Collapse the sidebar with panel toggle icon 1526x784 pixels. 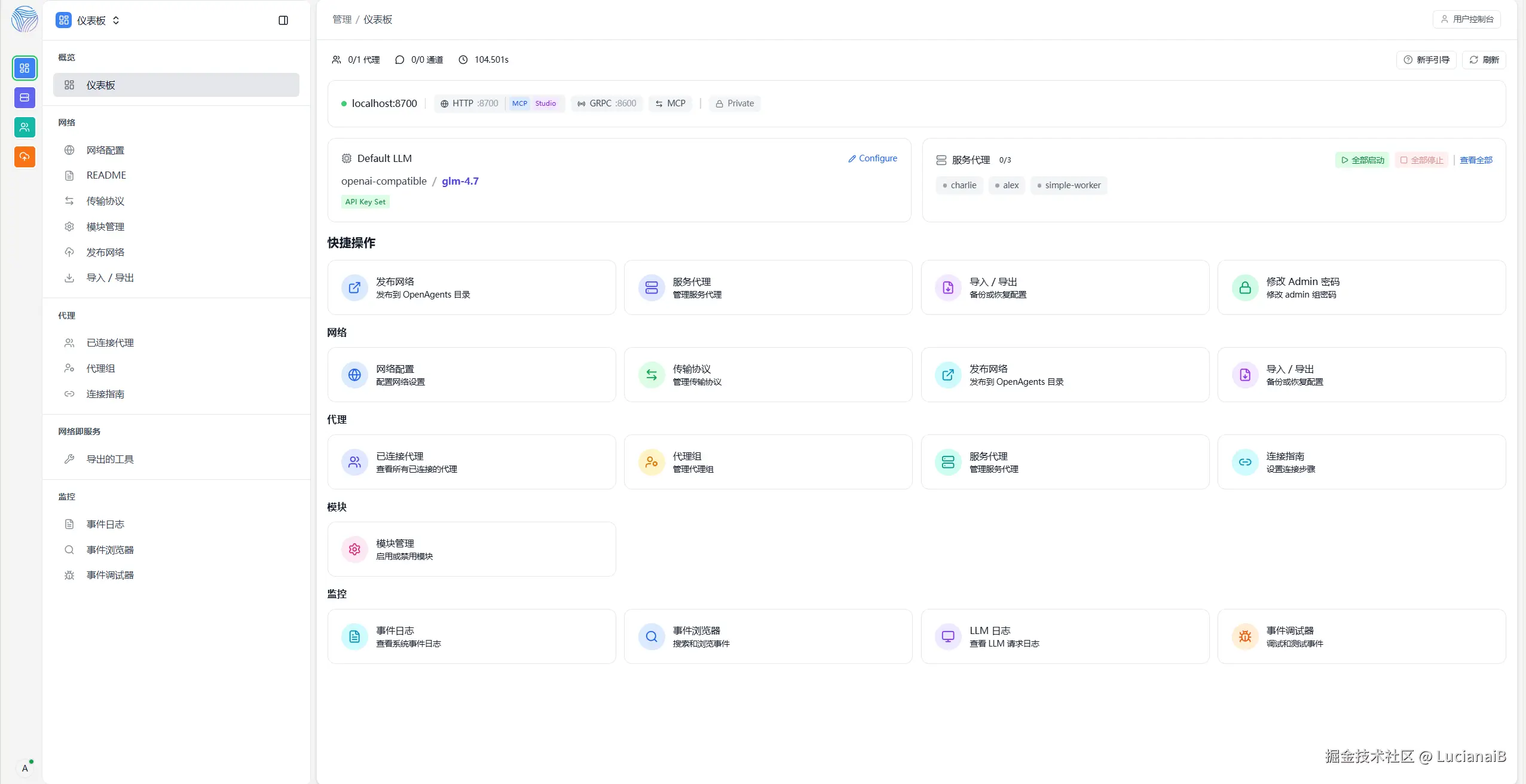click(x=283, y=20)
